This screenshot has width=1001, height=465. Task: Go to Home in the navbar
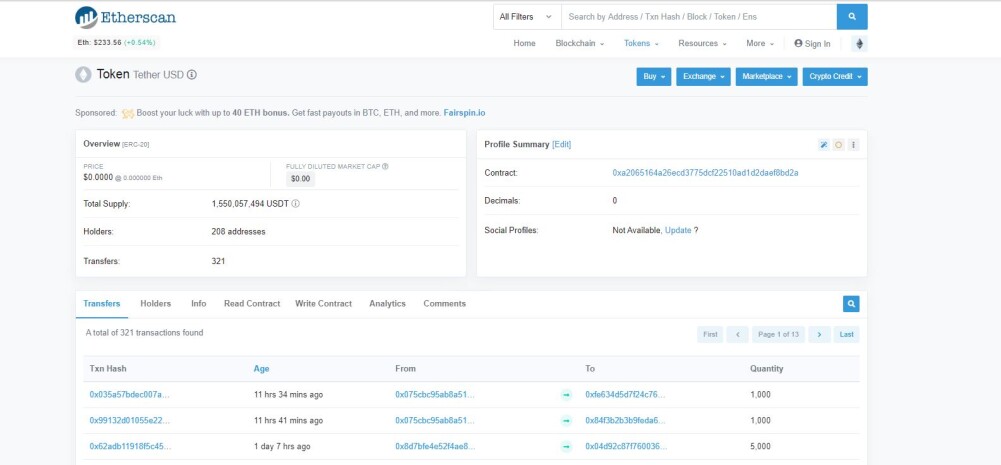[525, 43]
